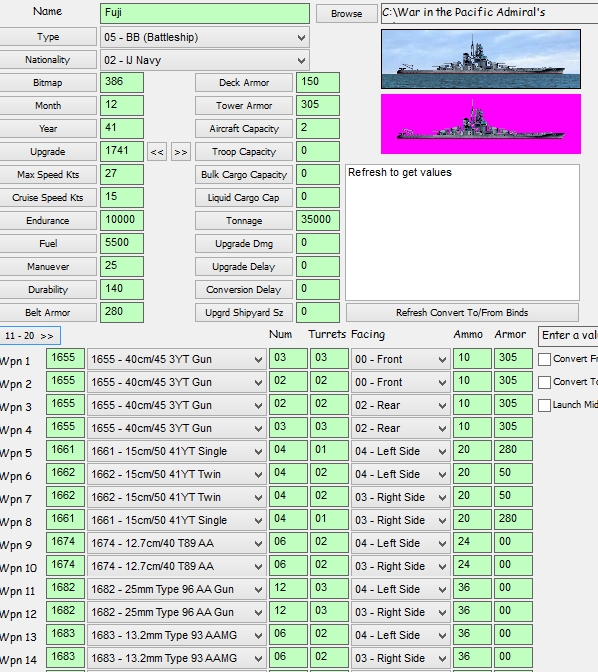The width and height of the screenshot is (598, 672).
Task: Click the Belt Armor value field 280
Action: tap(122, 312)
